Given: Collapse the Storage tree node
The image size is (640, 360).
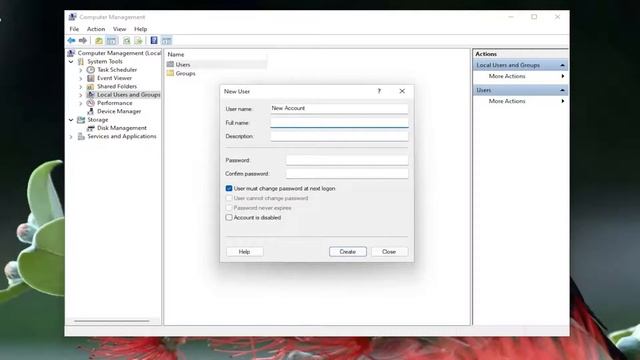Looking at the screenshot, I should [71, 120].
